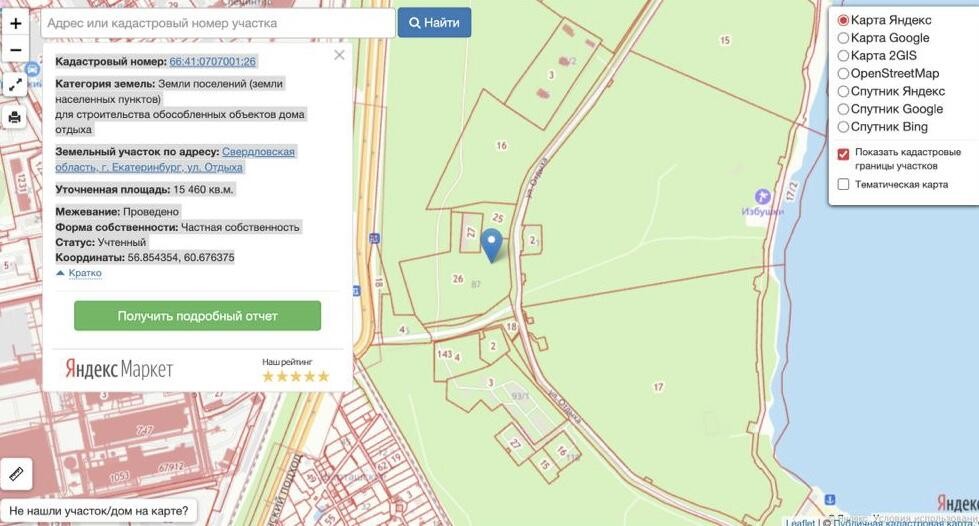Image resolution: width=979 pixels, height=526 pixels.
Task: Print the map via printer icon
Action: coord(16,117)
